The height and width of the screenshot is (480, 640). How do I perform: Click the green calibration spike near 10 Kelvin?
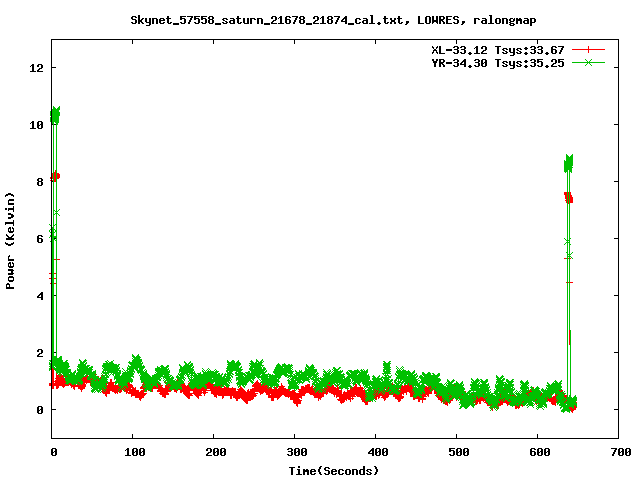tap(55, 116)
